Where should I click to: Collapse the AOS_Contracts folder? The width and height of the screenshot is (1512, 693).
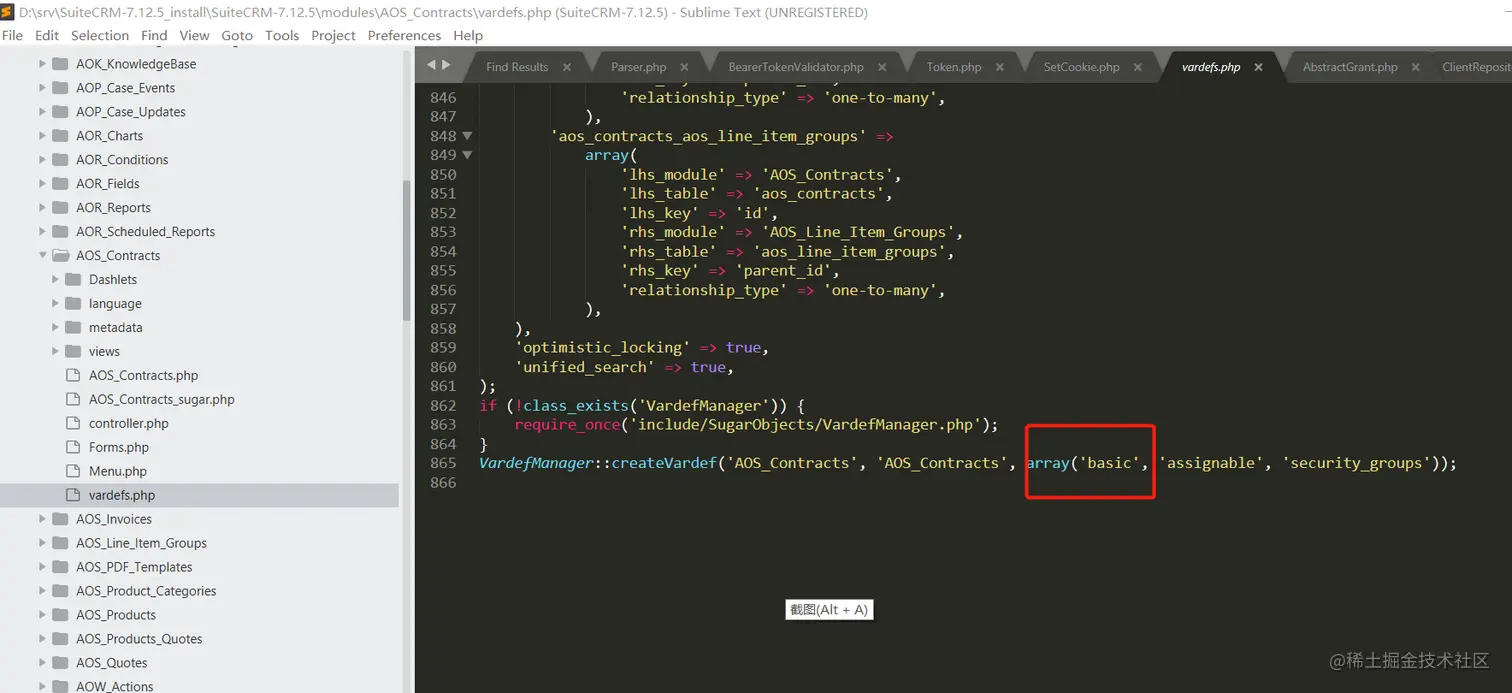coord(43,256)
